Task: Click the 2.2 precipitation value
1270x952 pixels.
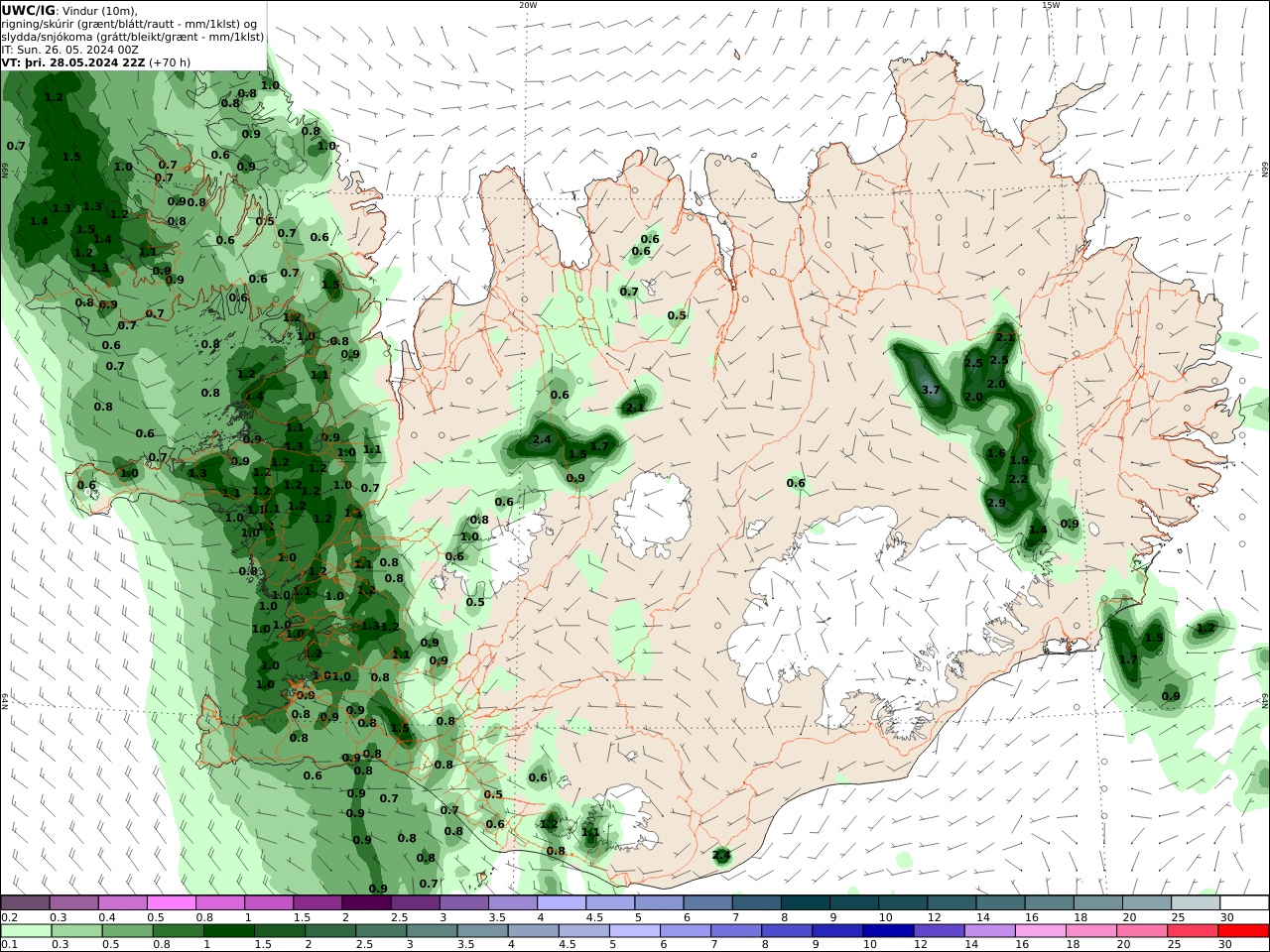Action: [1017, 479]
